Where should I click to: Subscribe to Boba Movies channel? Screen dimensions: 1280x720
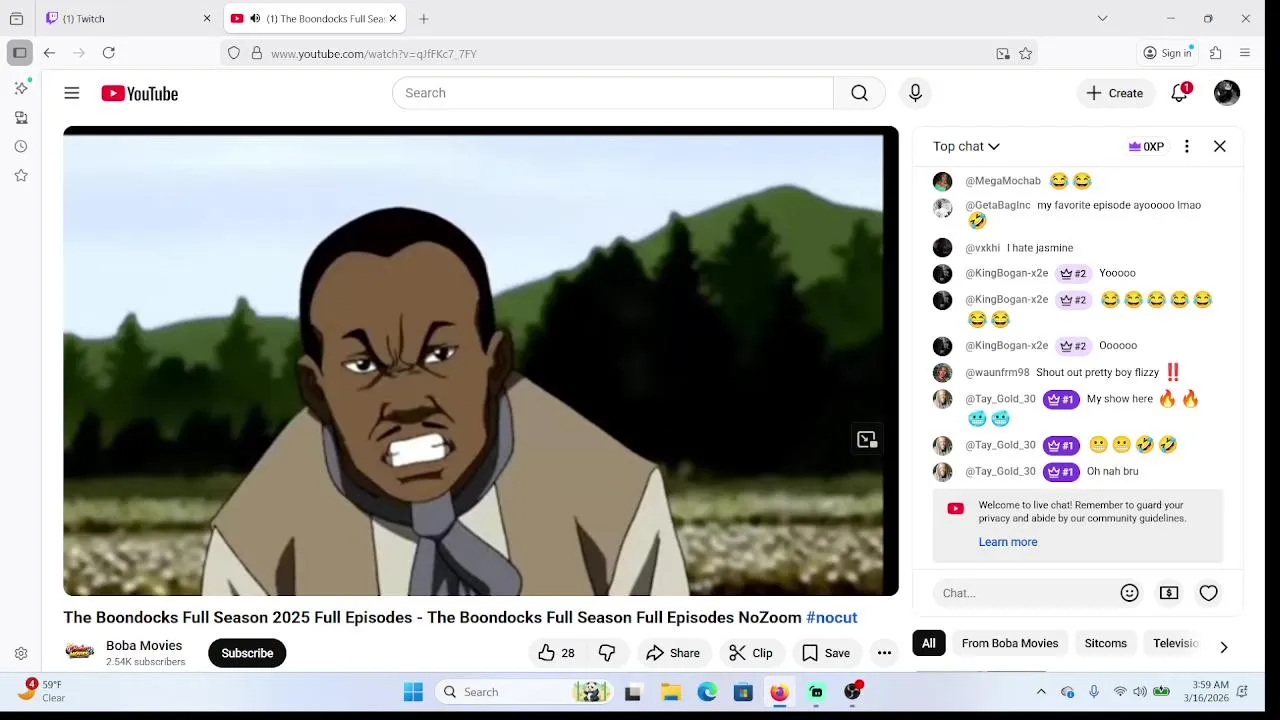tap(247, 653)
